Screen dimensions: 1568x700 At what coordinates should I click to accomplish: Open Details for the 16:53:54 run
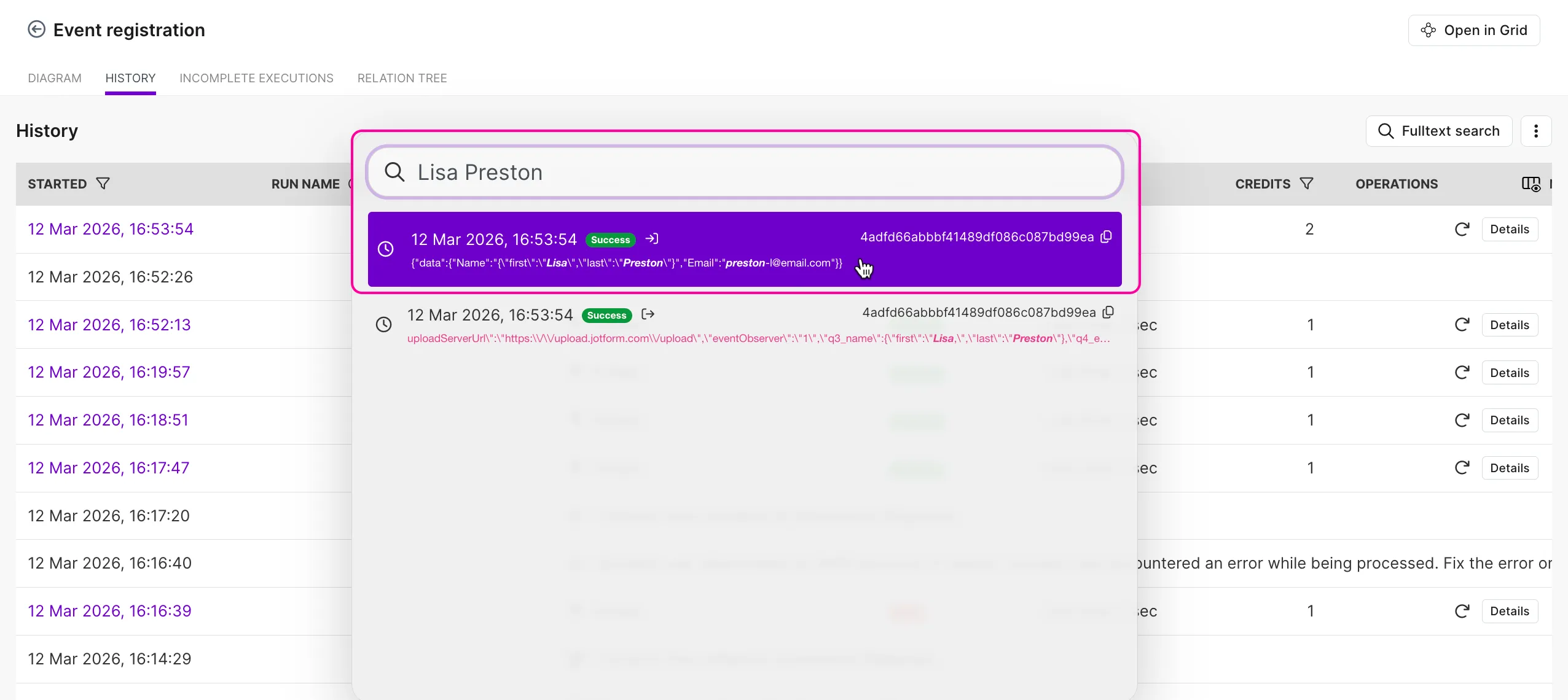coord(1510,229)
